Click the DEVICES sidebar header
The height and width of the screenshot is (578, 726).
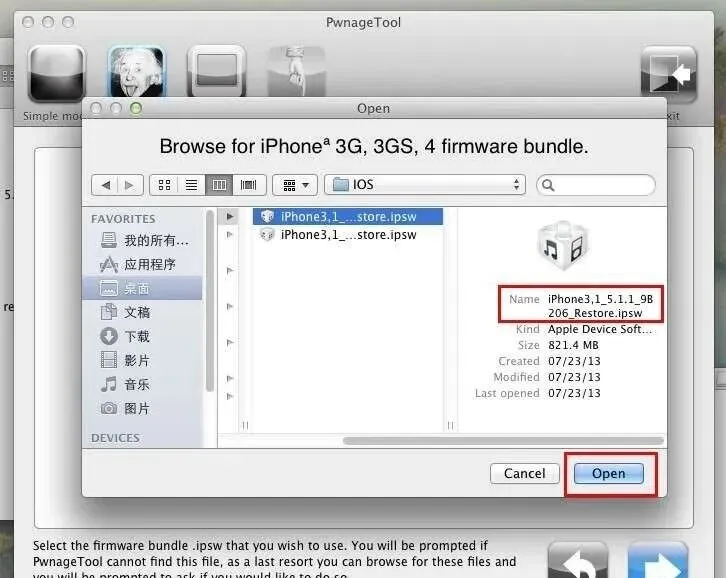coord(115,438)
